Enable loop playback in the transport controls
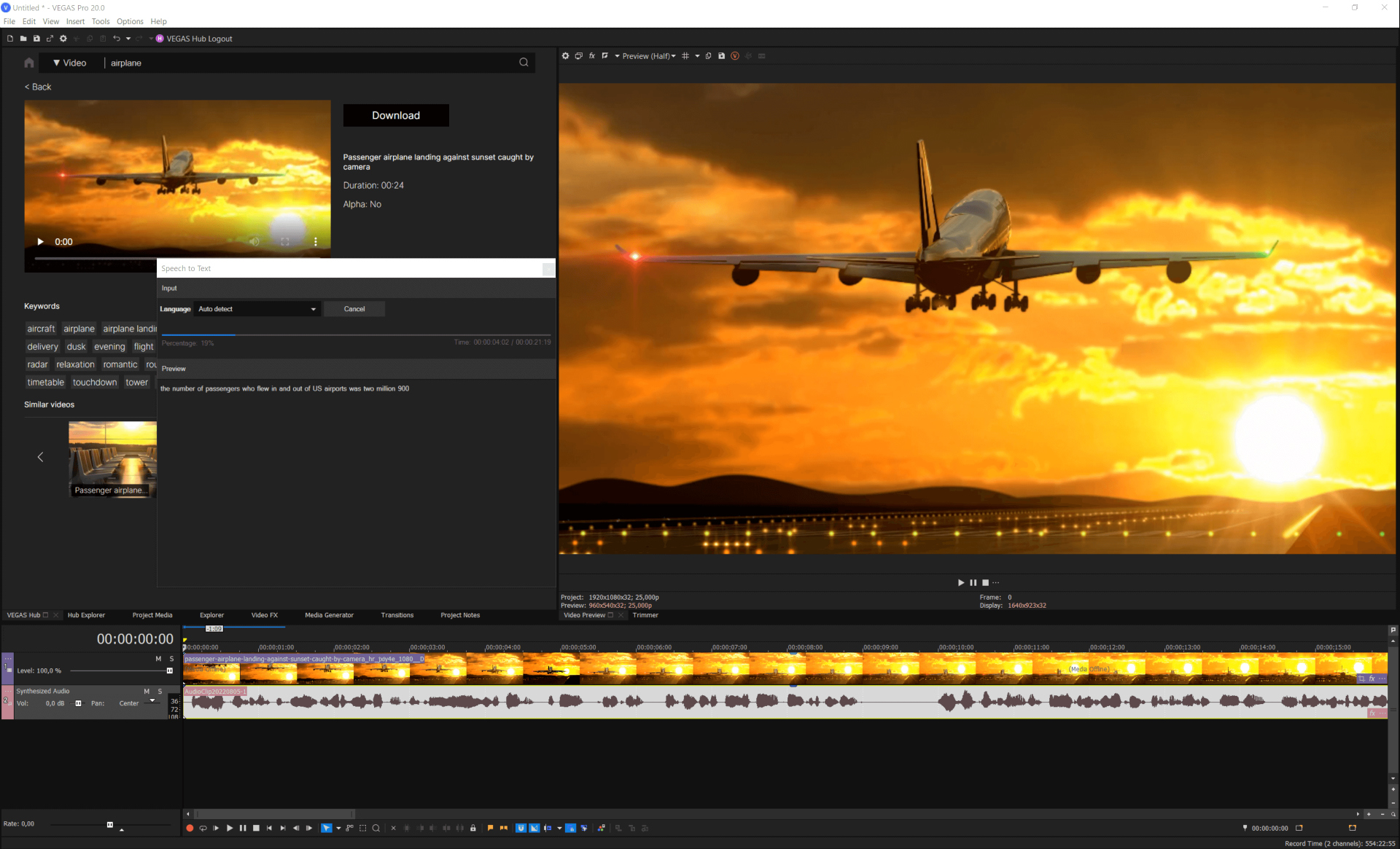1400x849 pixels. click(x=203, y=828)
